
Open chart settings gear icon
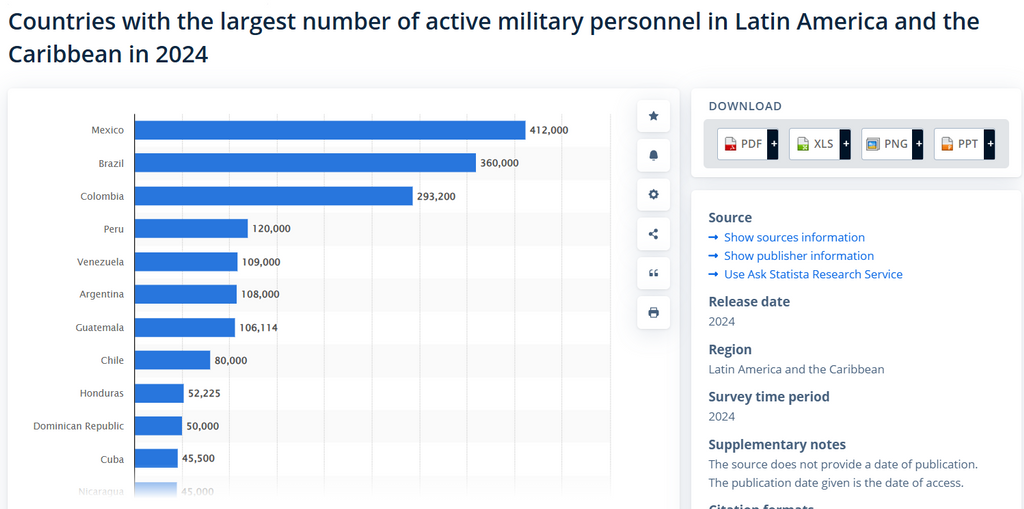point(653,194)
